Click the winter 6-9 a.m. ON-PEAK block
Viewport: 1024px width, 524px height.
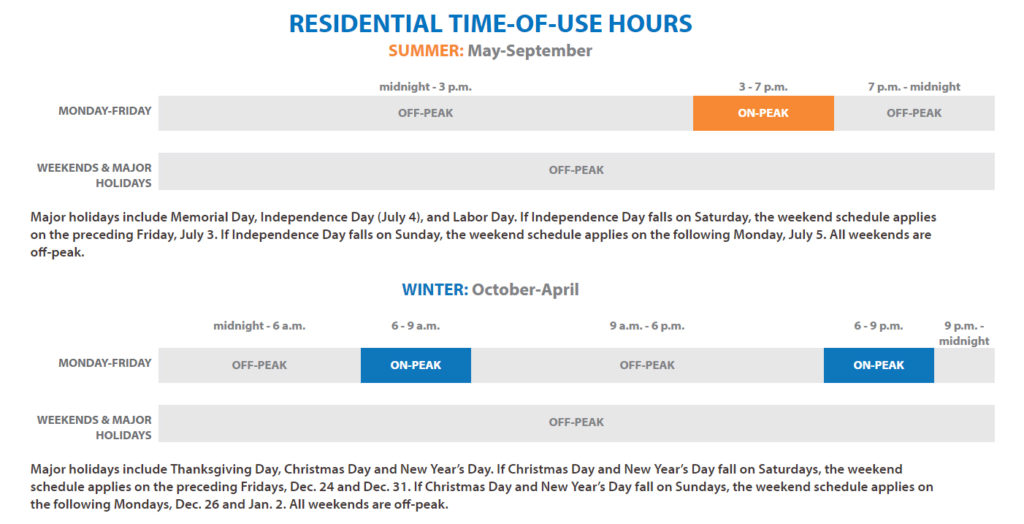(415, 365)
